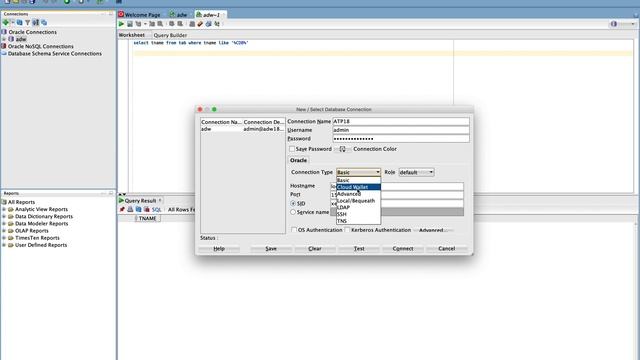Choose Basic from connection type list

[358, 180]
